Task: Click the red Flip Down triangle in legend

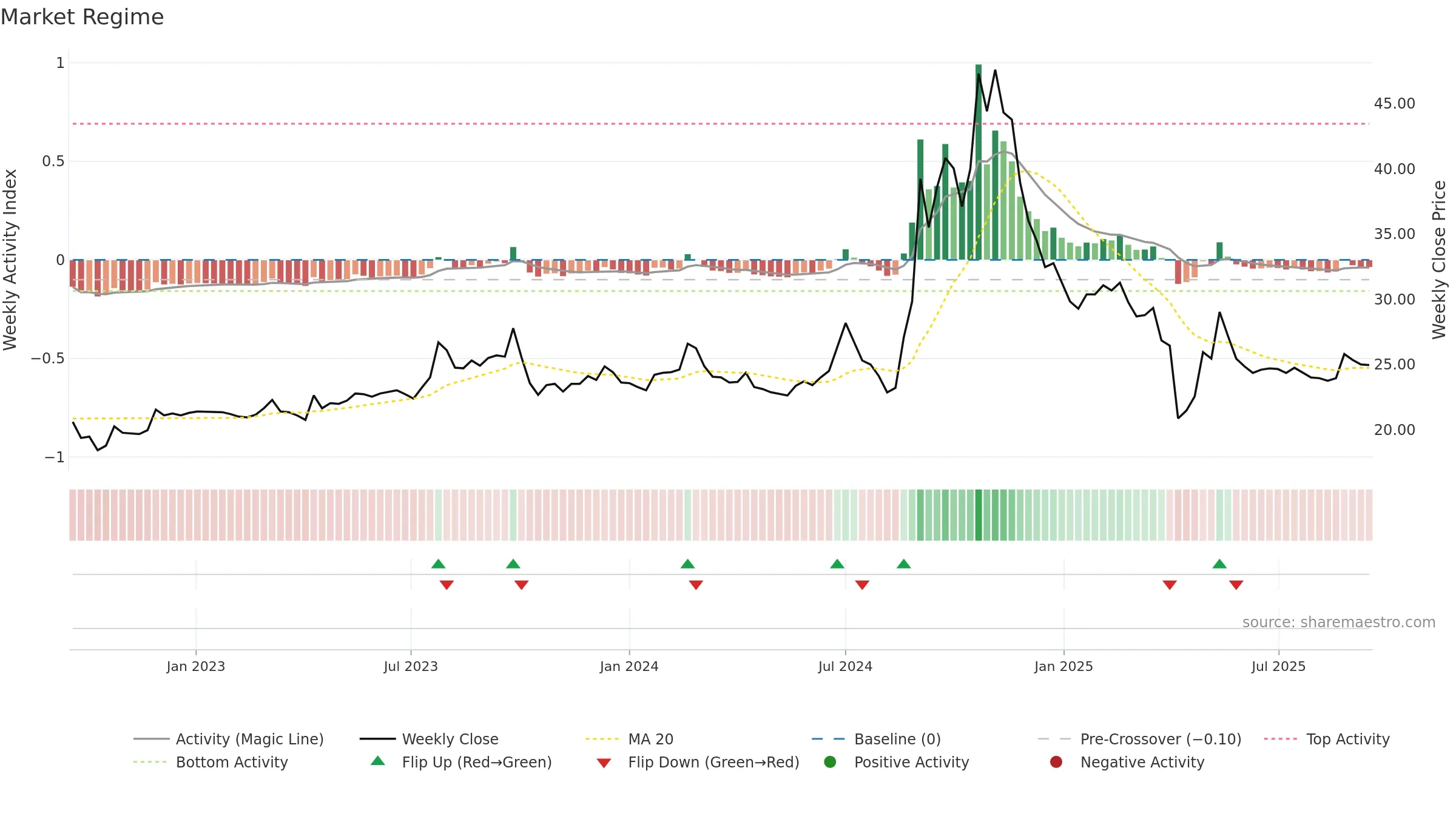Action: click(x=604, y=763)
